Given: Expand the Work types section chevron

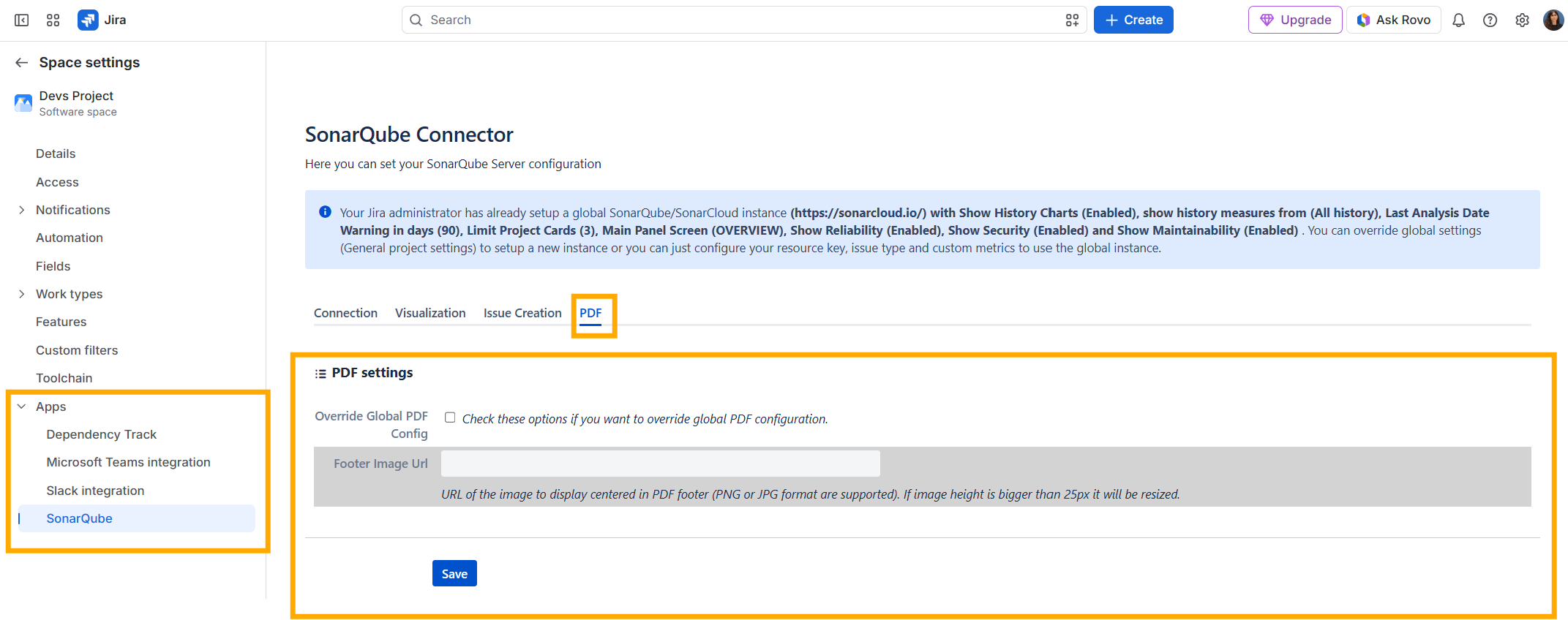Looking at the screenshot, I should (22, 294).
